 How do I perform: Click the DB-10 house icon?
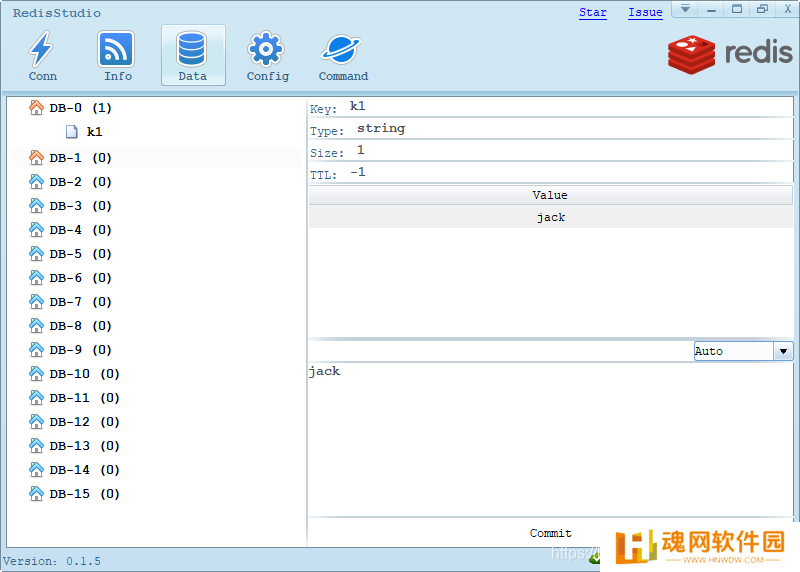click(x=36, y=374)
